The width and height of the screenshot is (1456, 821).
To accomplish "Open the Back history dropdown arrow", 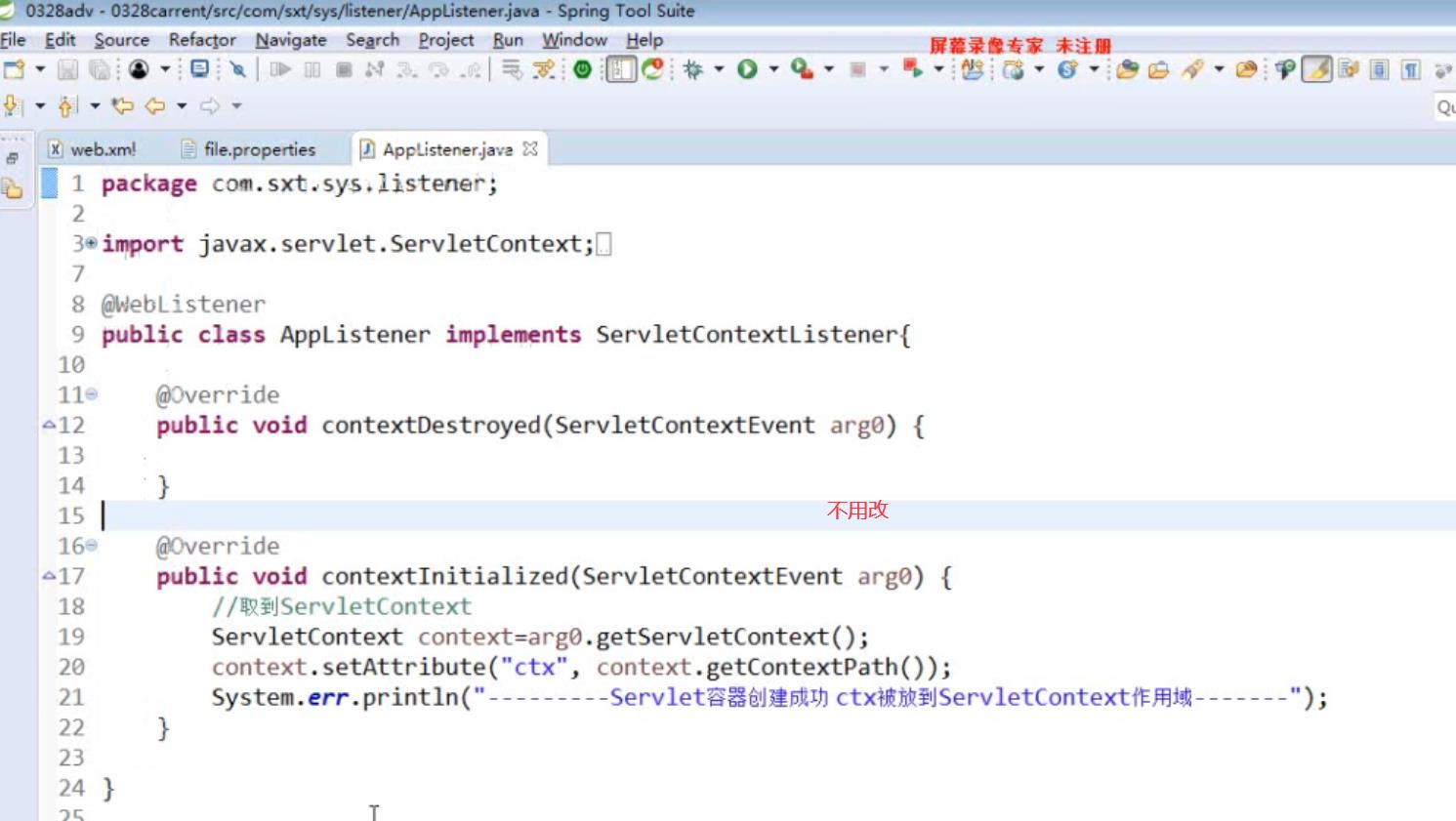I will coord(182,105).
